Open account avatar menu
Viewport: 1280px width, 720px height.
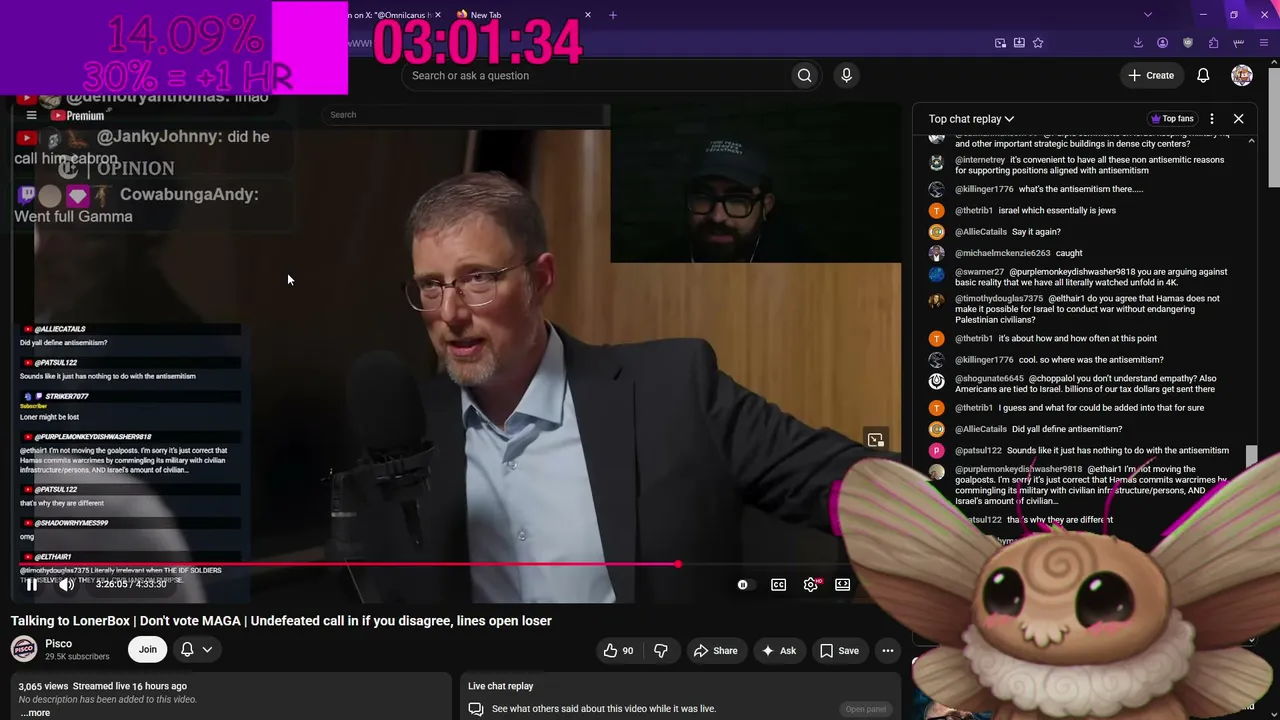tap(1242, 75)
